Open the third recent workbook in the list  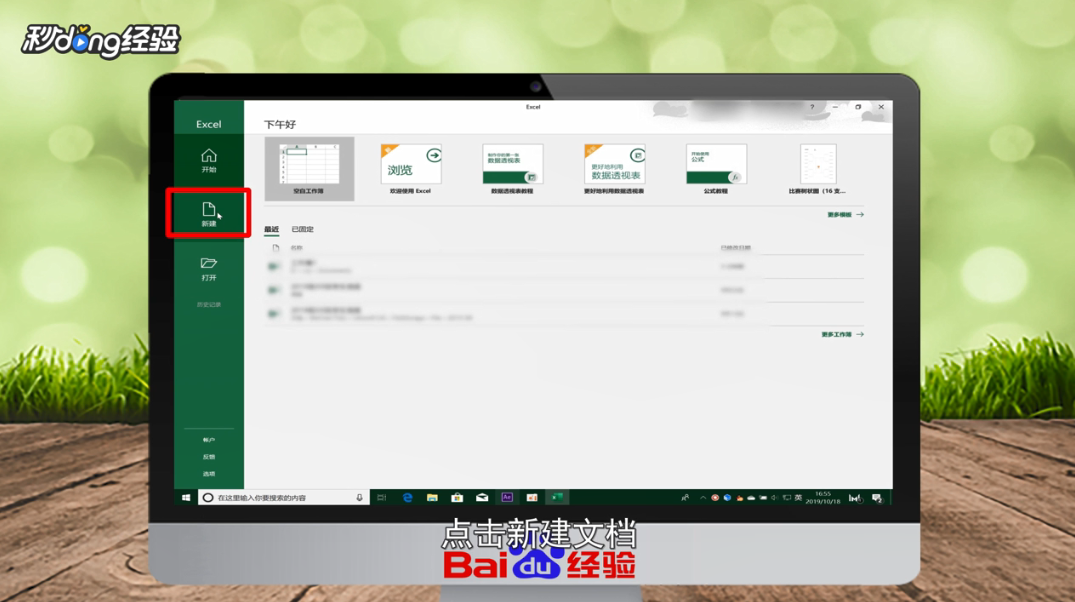click(x=564, y=313)
